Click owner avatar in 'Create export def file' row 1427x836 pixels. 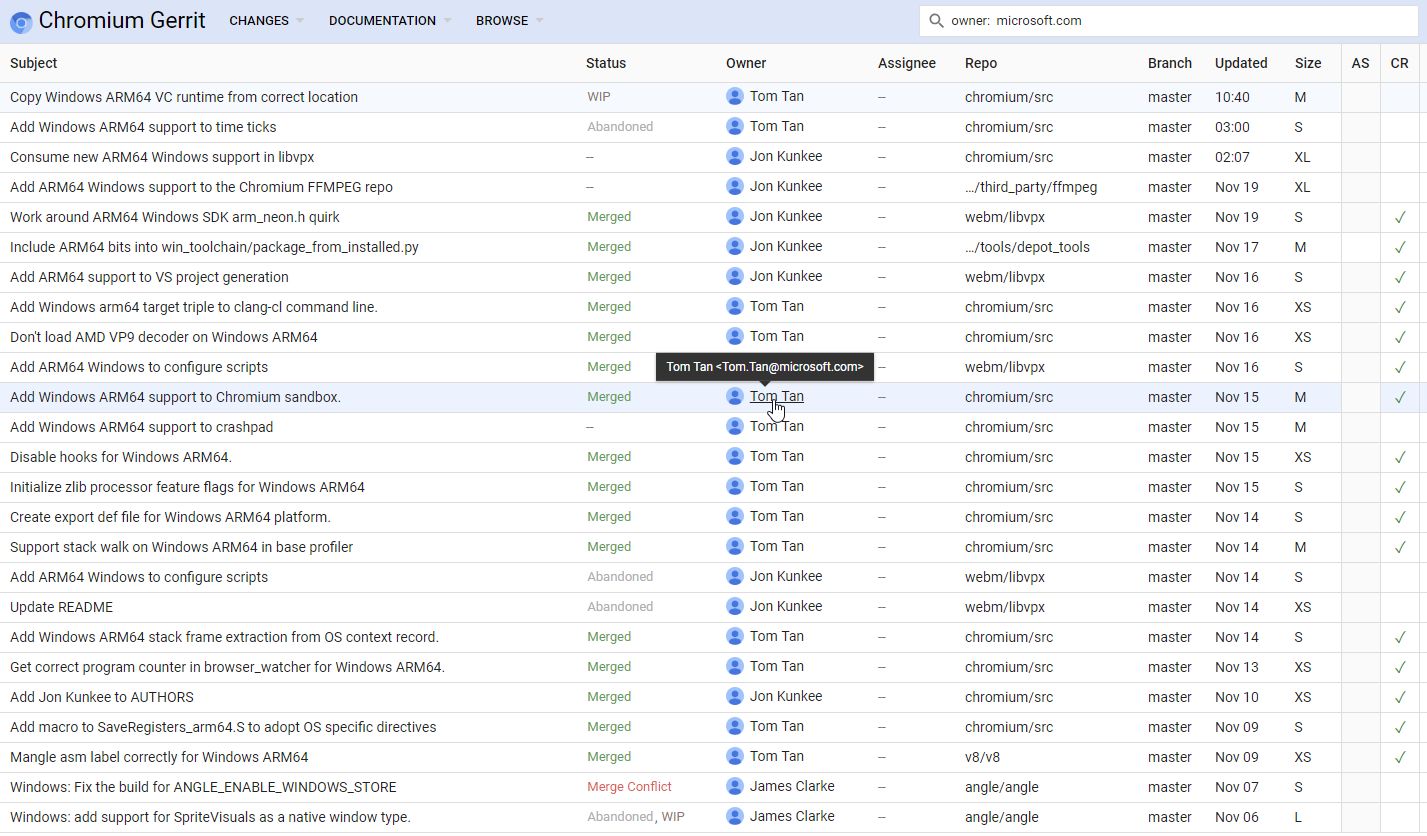coord(735,517)
